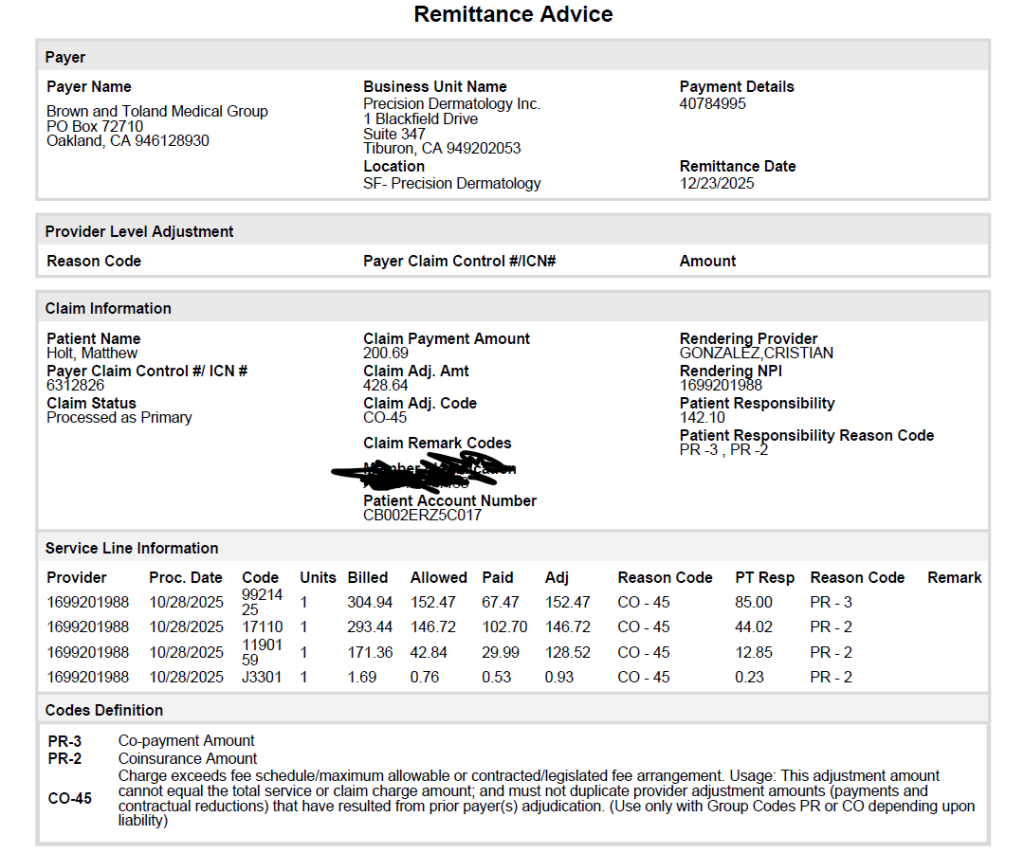Click the Payer section header
Viewport: 1024px width, 853px height.
66,58
